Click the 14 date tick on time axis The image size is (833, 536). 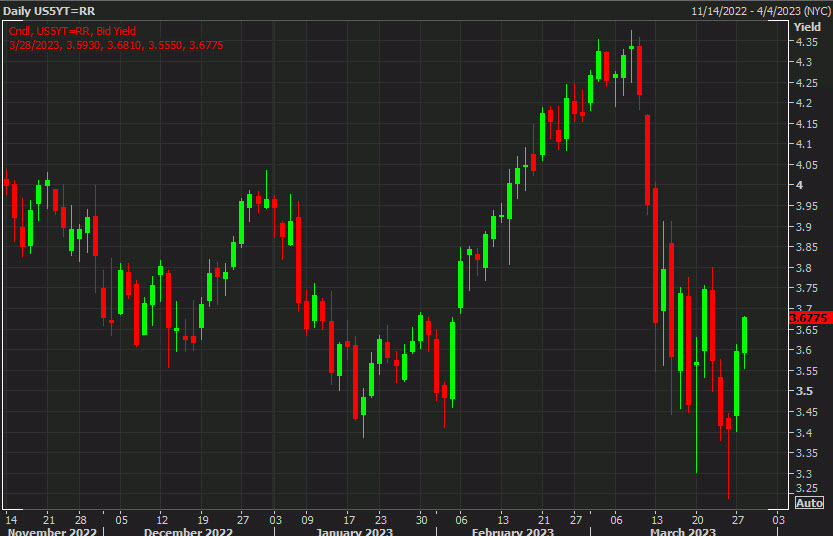[x=10, y=519]
